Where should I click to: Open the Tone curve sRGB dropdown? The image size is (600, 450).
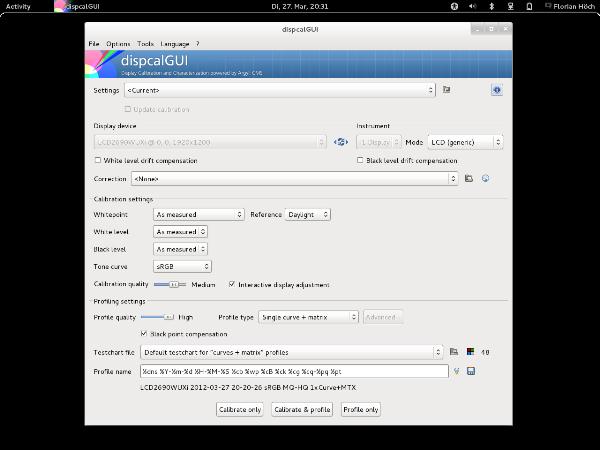[182, 267]
